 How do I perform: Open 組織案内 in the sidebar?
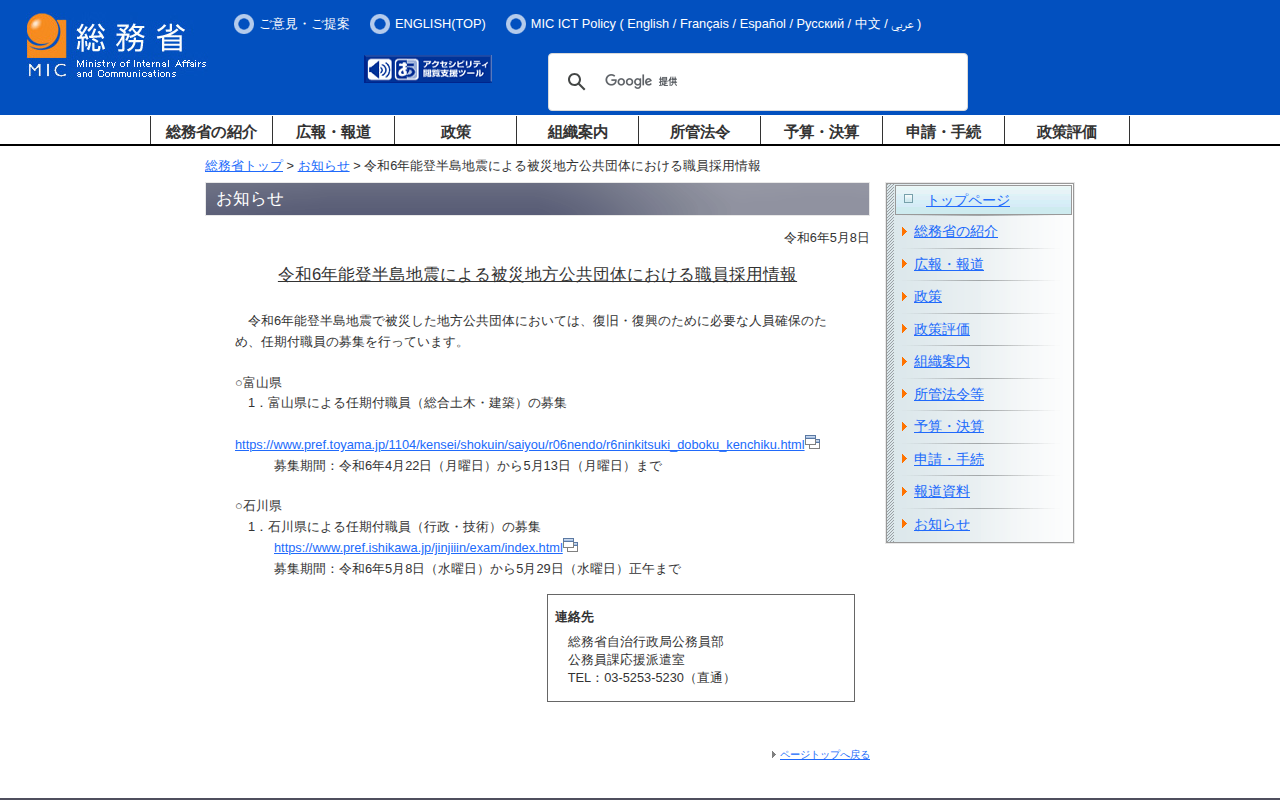942,362
